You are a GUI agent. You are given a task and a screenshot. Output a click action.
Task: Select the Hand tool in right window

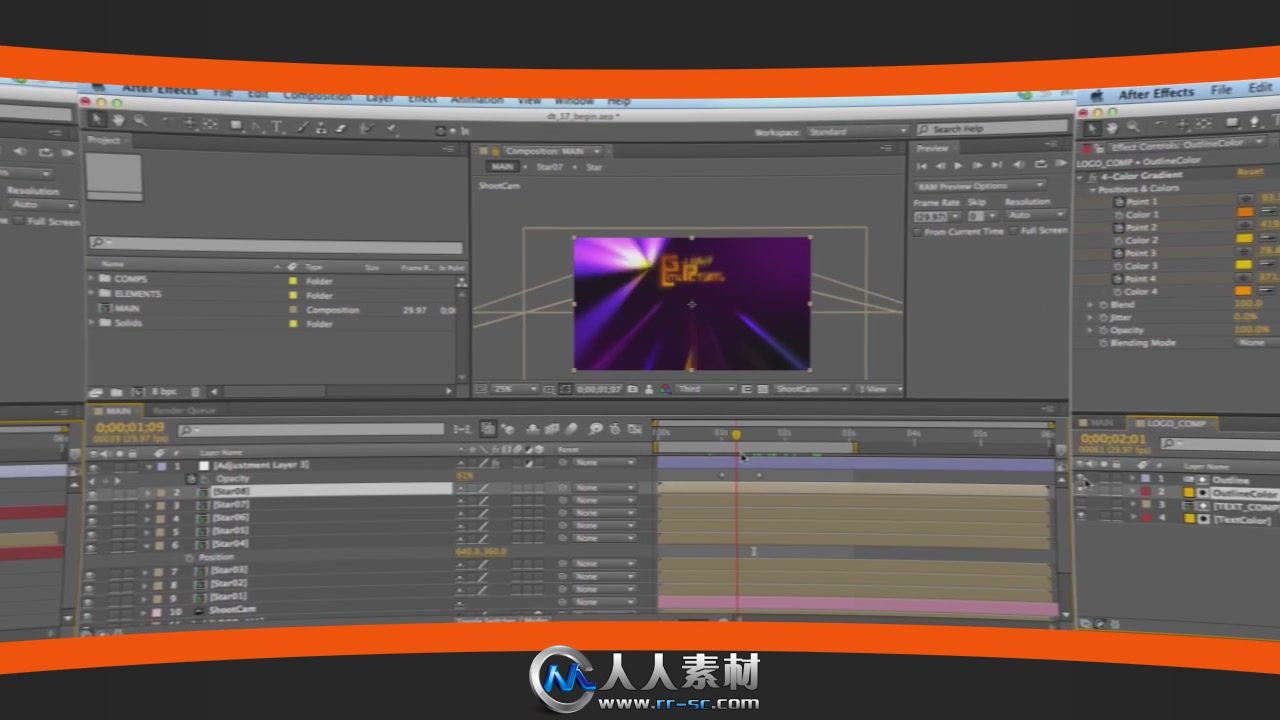tap(1113, 126)
